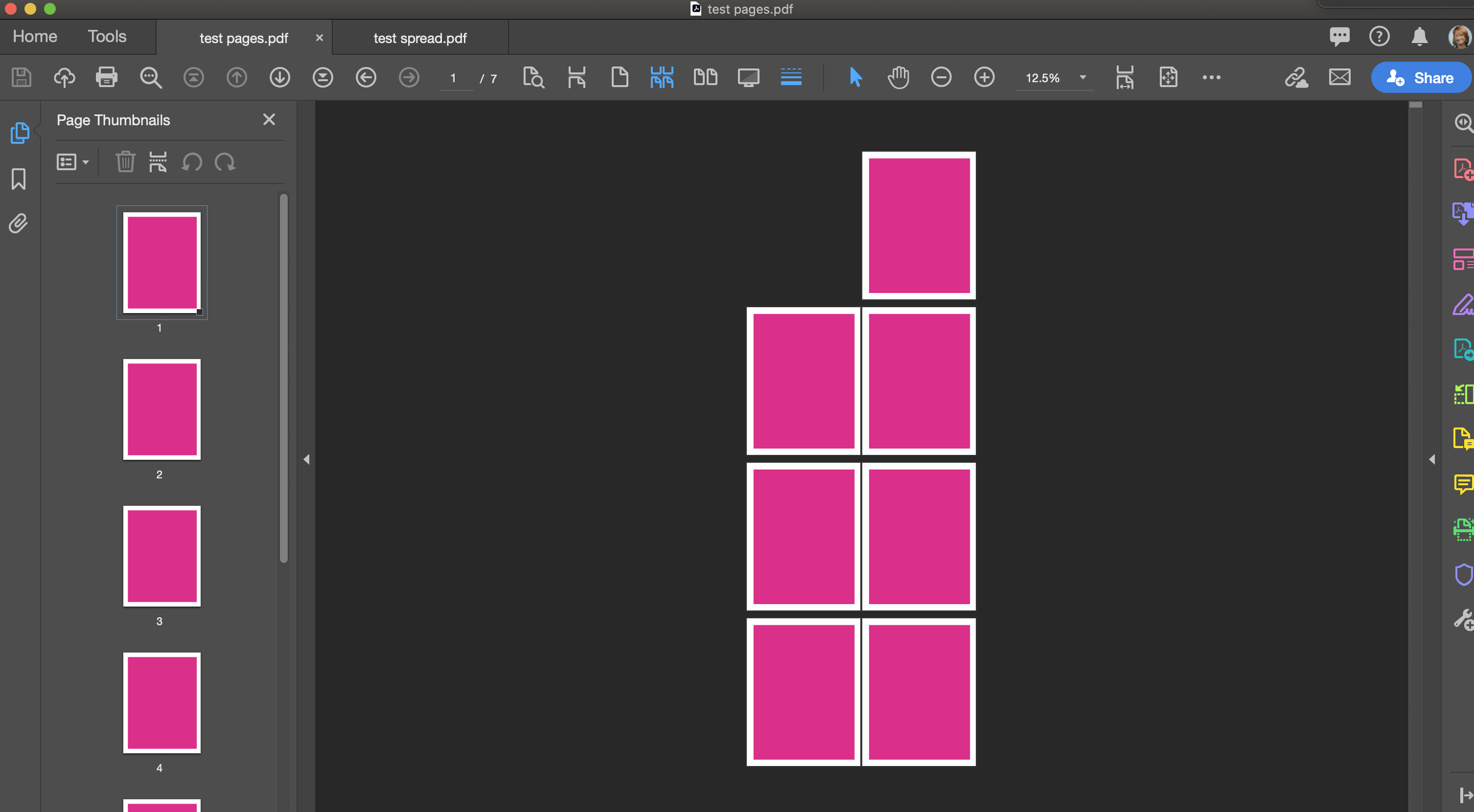Open thumbnails options dropdown menu
Viewport: 1474px width, 812px height.
pyautogui.click(x=72, y=162)
